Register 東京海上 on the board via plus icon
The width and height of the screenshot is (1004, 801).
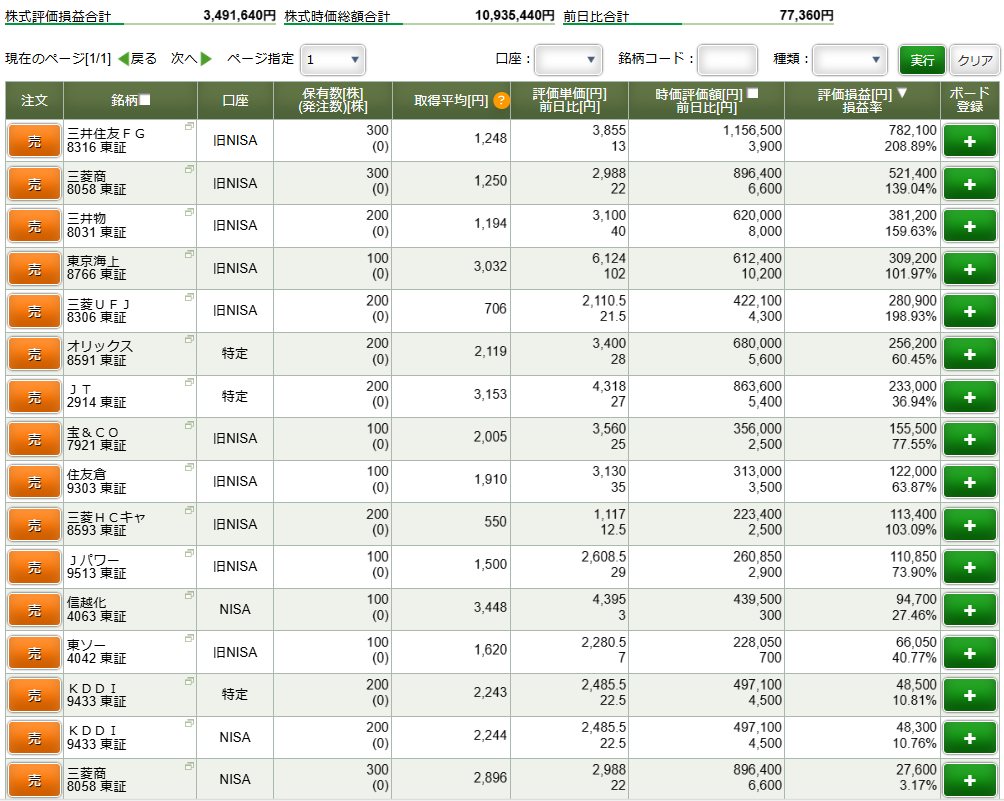[969, 269]
